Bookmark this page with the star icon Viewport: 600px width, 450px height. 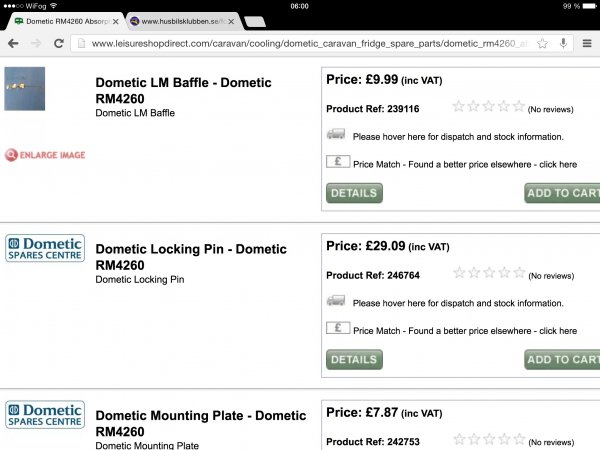[x=542, y=43]
